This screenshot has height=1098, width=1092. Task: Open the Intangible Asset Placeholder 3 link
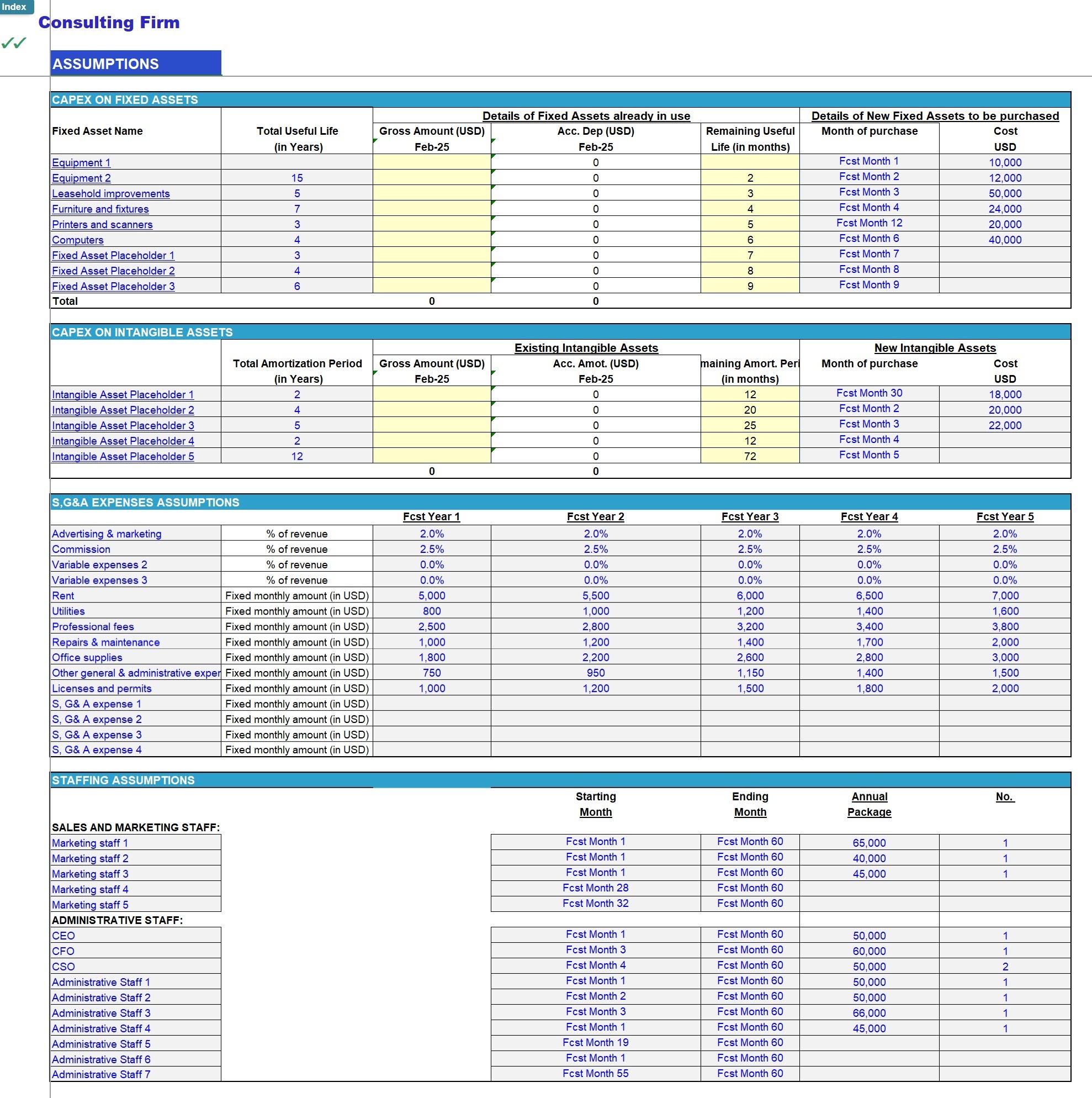tap(123, 425)
